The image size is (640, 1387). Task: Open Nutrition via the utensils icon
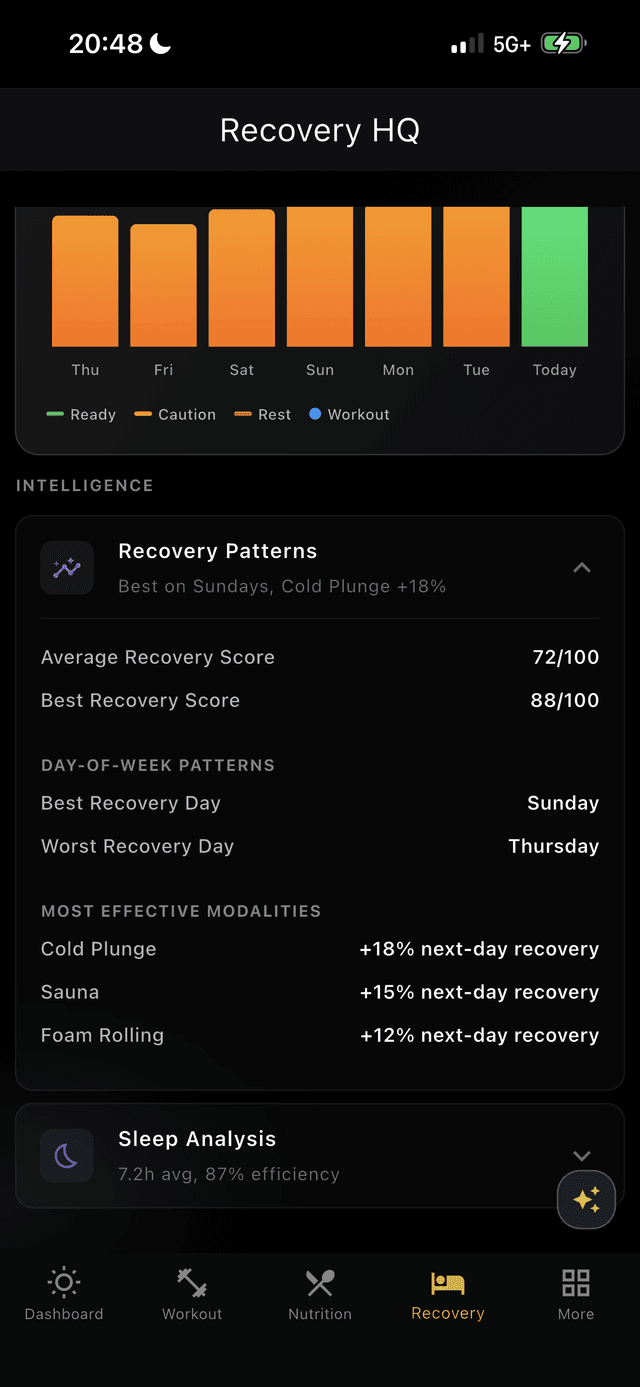pos(319,1283)
